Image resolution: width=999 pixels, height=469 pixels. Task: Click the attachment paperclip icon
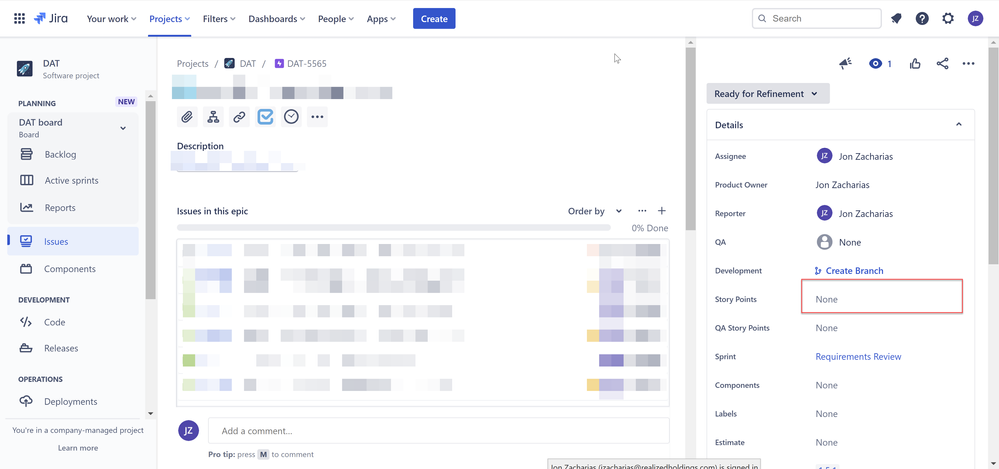[187, 117]
